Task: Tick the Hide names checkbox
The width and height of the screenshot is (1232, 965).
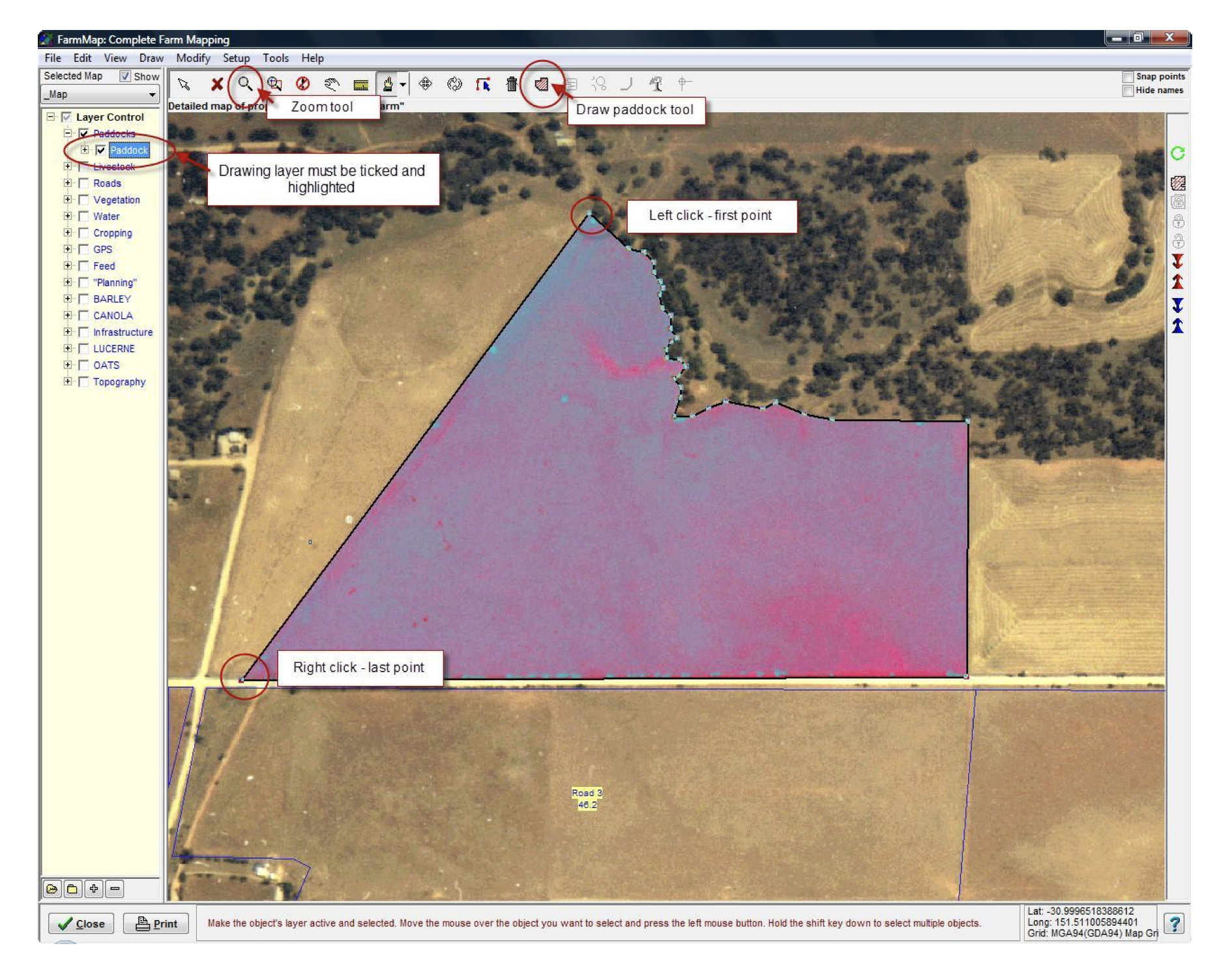Action: click(x=1128, y=91)
